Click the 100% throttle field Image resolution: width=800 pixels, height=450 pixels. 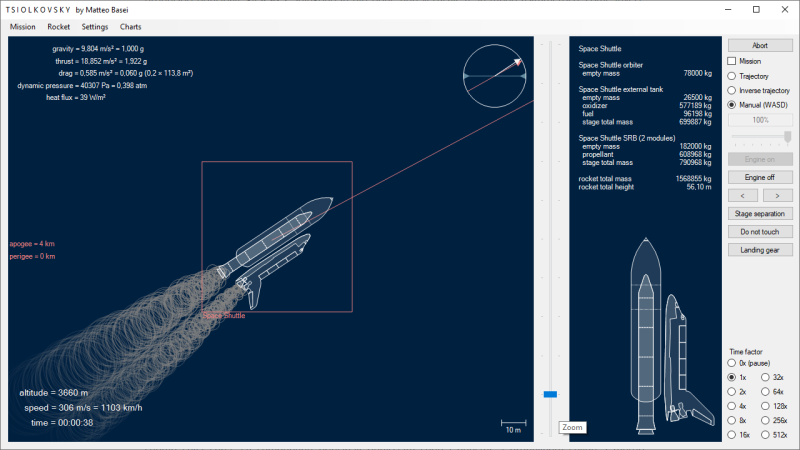760,120
